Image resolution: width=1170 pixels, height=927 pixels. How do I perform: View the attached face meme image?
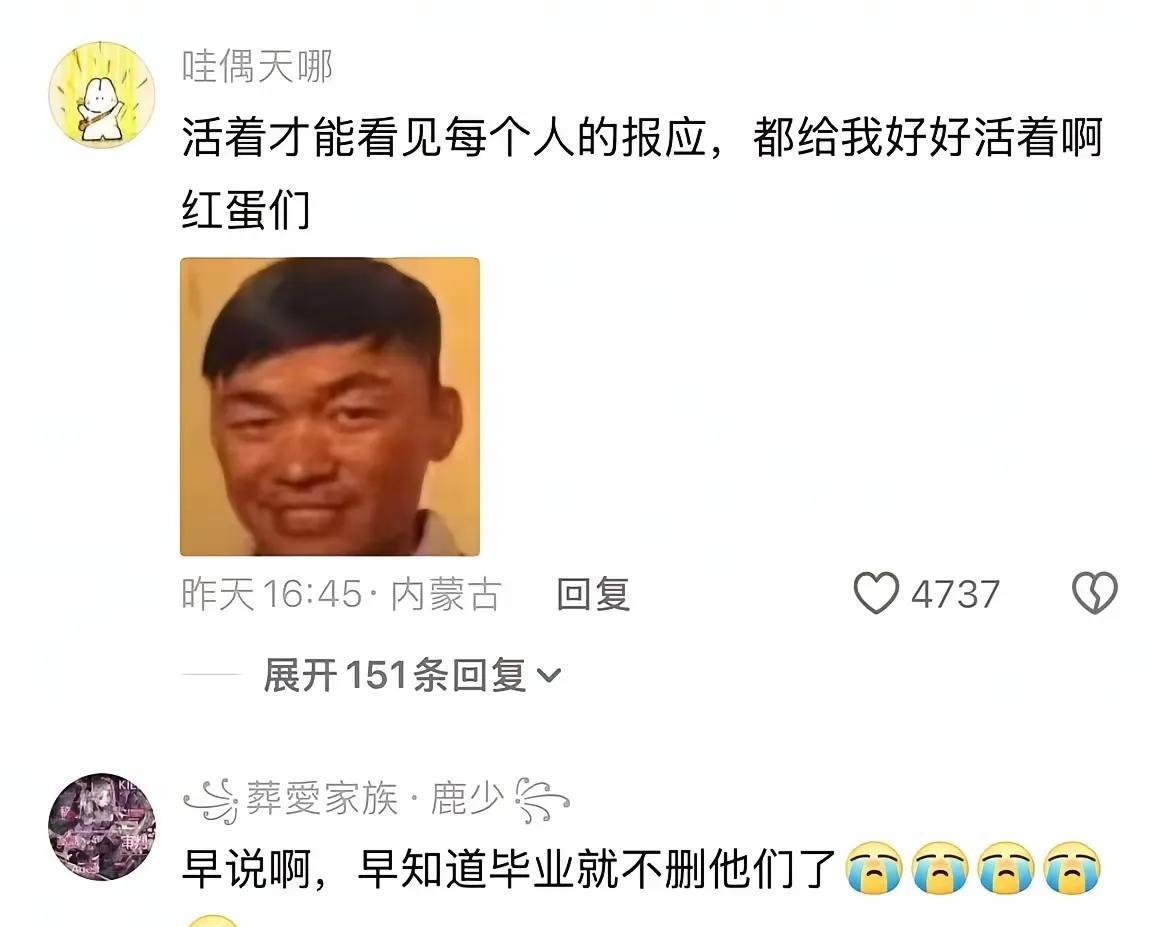pos(330,407)
